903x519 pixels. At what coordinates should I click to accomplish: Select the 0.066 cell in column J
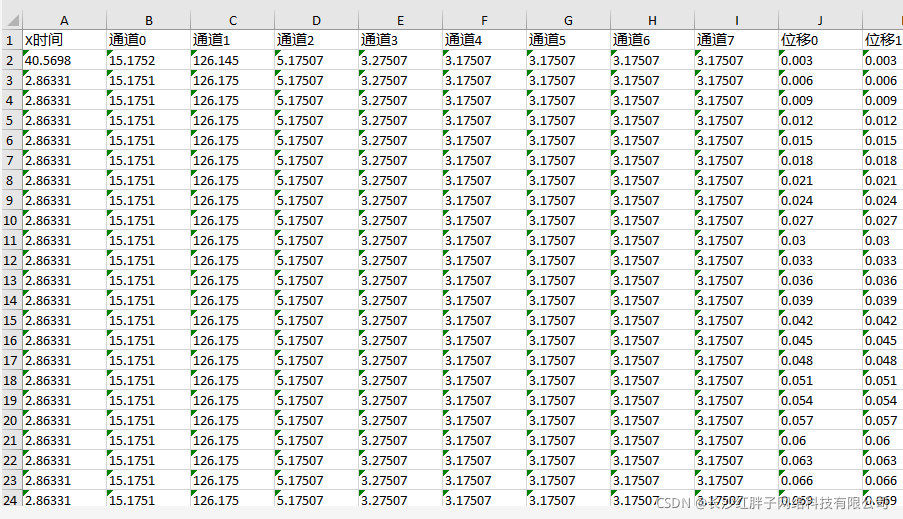tap(821, 480)
